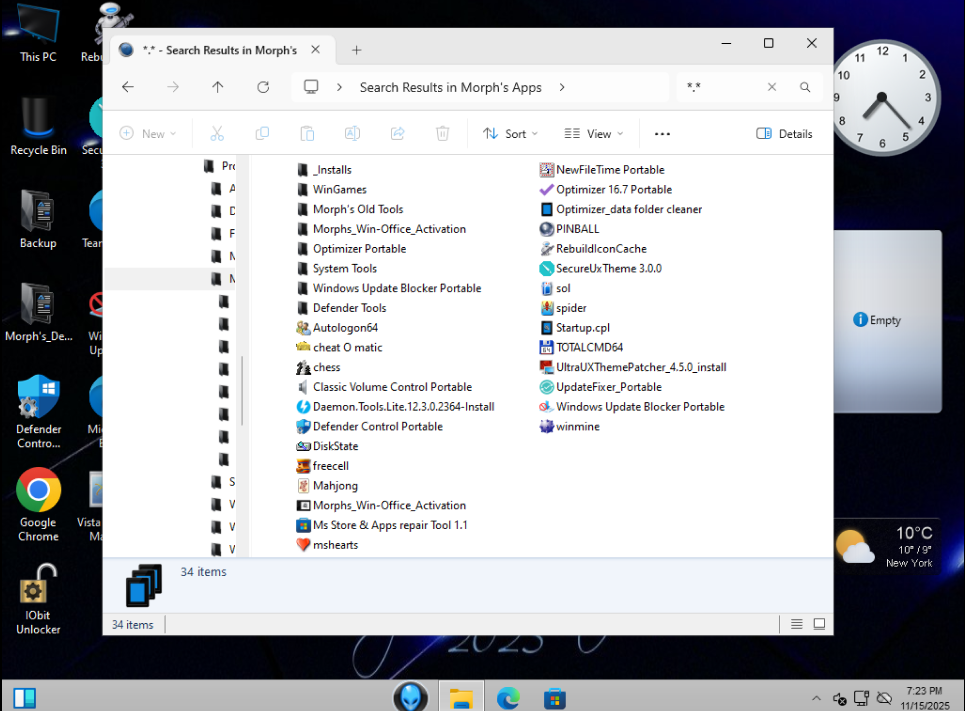The height and width of the screenshot is (711, 965).
Task: Go up one folder with Up arrow
Action: coord(218,87)
